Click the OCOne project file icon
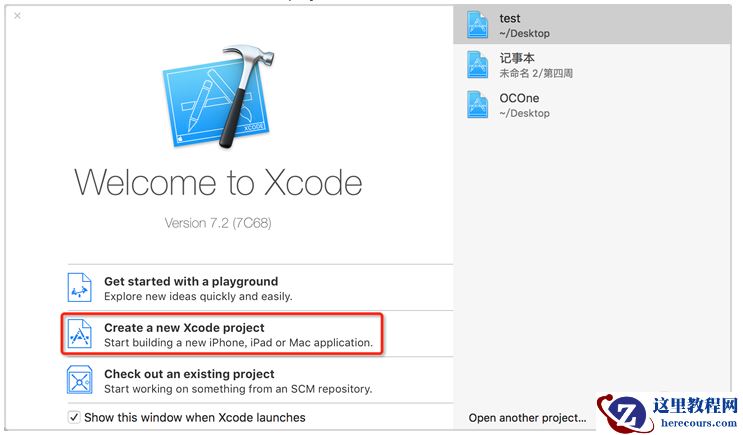Image resolution: width=743 pixels, height=435 pixels. tap(479, 105)
